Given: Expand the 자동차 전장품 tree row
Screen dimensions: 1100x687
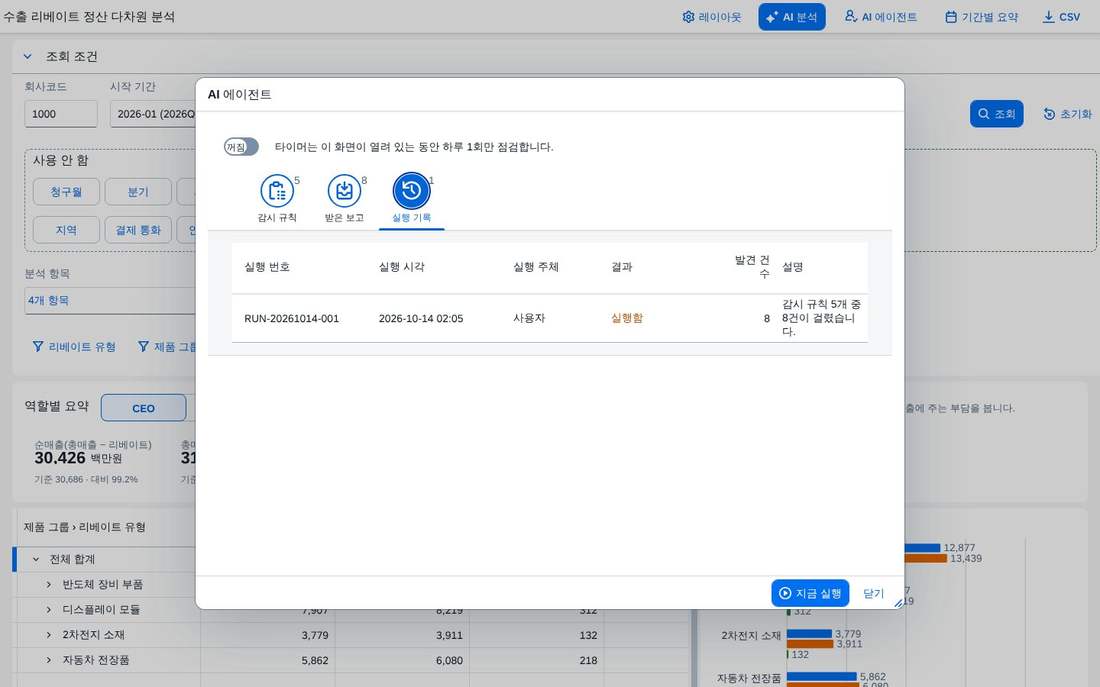Looking at the screenshot, I should click(x=48, y=660).
